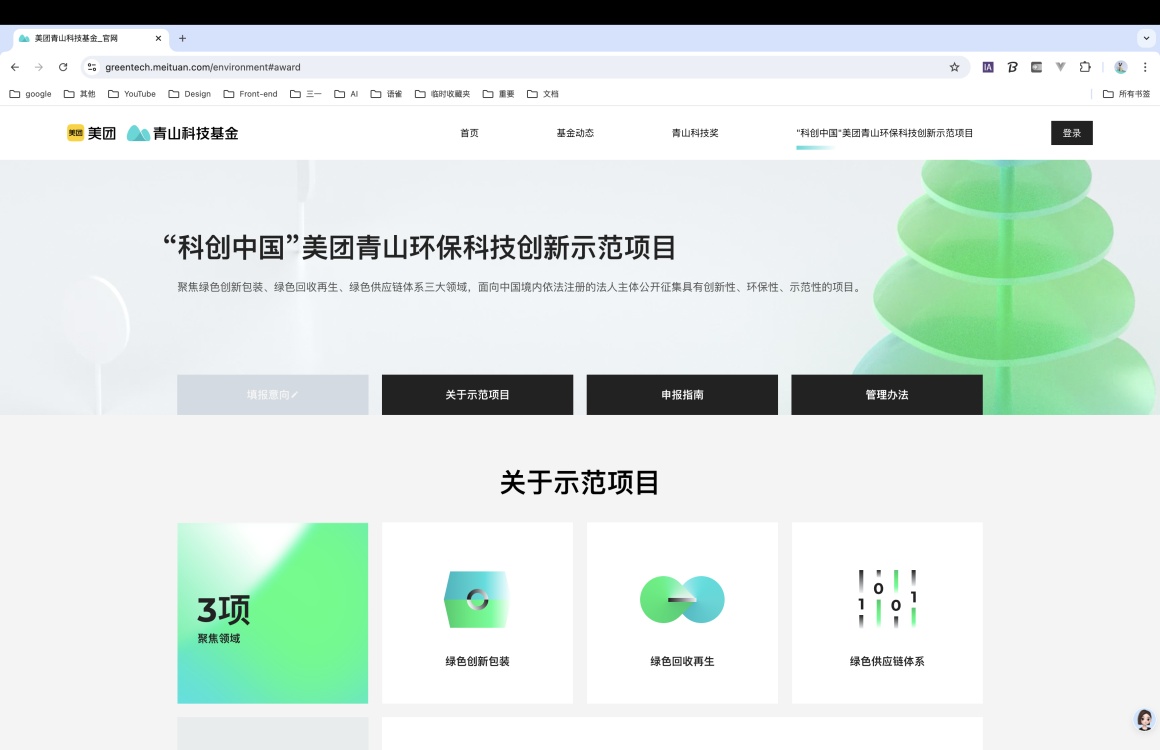Click the 登录 login button
The image size is (1160, 750).
[x=1071, y=133]
